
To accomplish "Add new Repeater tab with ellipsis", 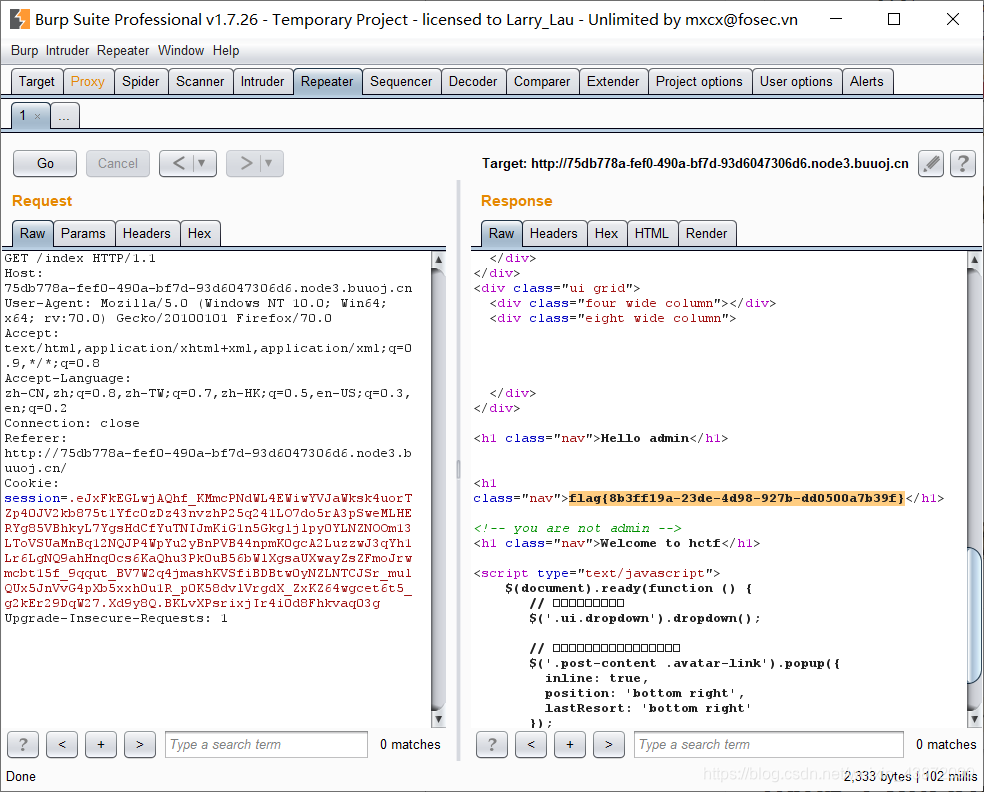I will coord(64,115).
